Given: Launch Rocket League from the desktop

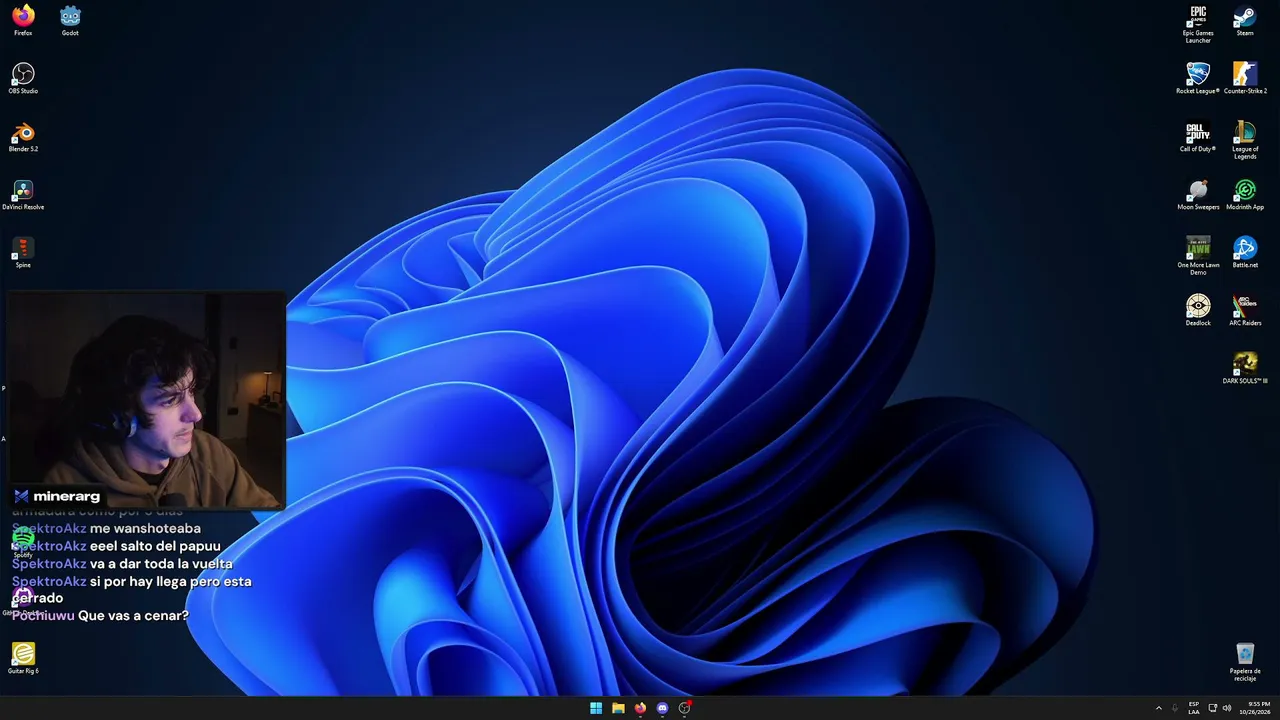Looking at the screenshot, I should click(x=1198, y=78).
